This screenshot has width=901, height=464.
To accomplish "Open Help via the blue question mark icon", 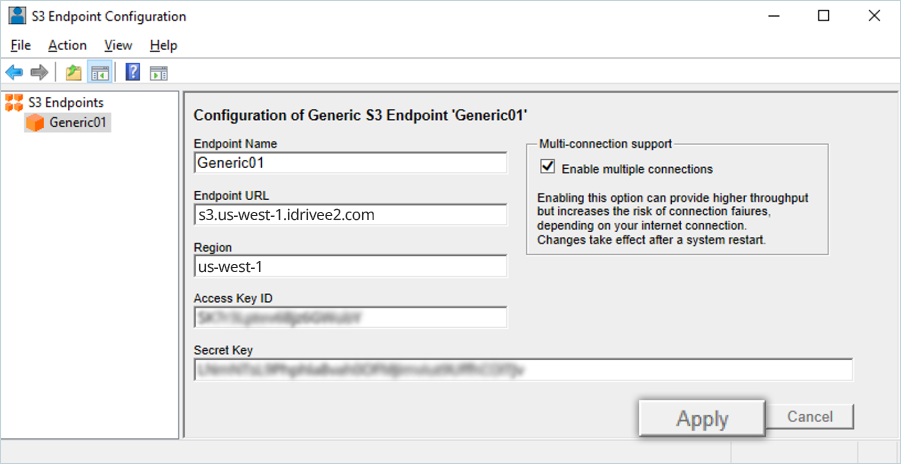I will click(132, 72).
